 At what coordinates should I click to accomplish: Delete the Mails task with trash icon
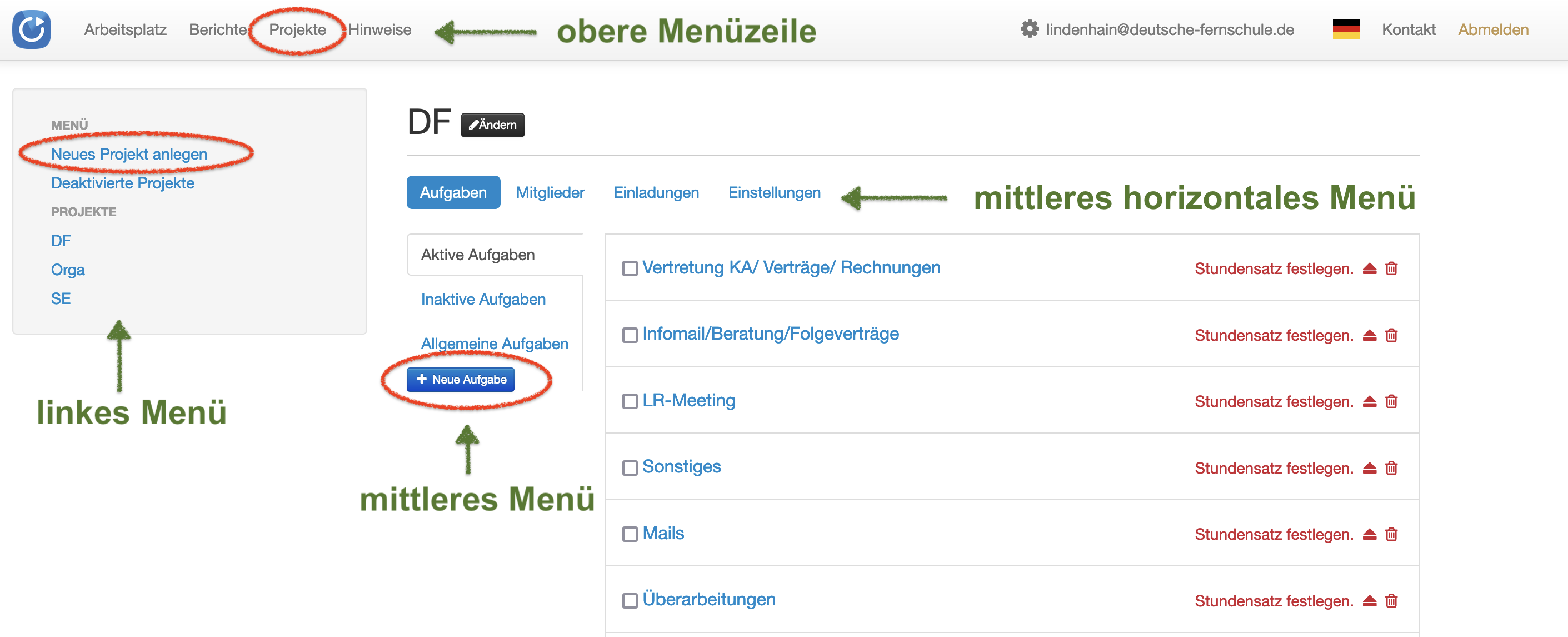[1391, 534]
